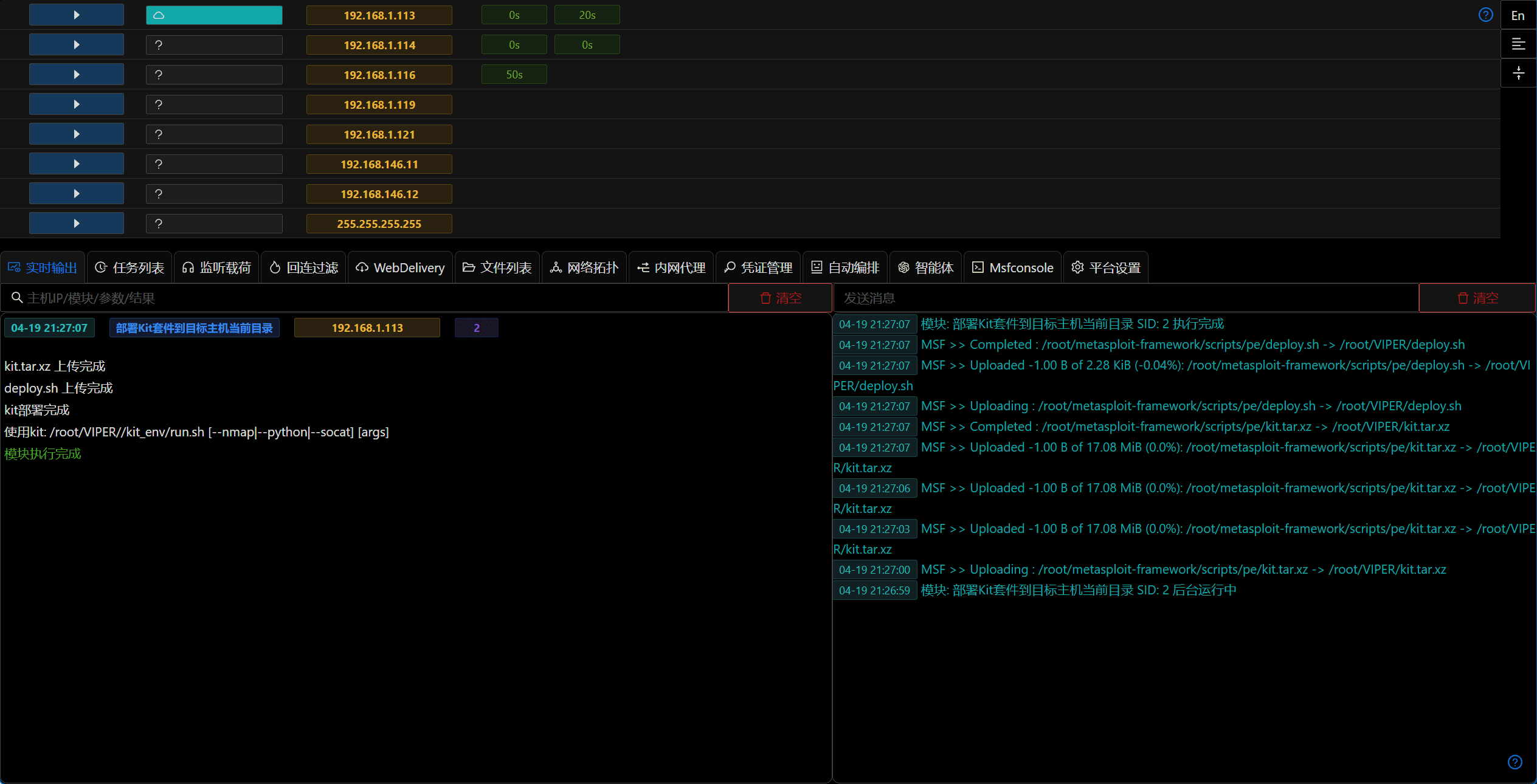Open the Msfconsole tab
Screen dimensions: 1537x784
coord(1012,267)
